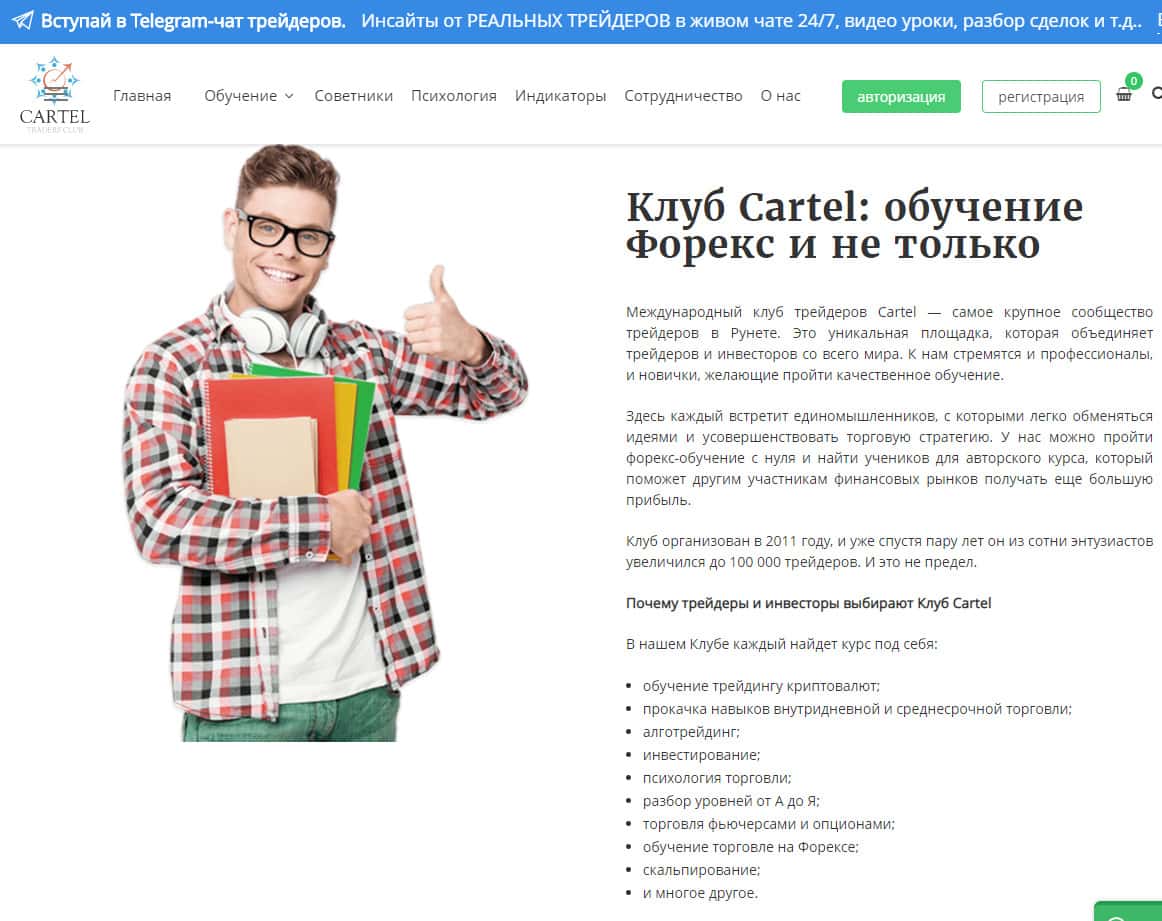Click the search magnifier icon
This screenshot has height=921, width=1162.
[1157, 93]
